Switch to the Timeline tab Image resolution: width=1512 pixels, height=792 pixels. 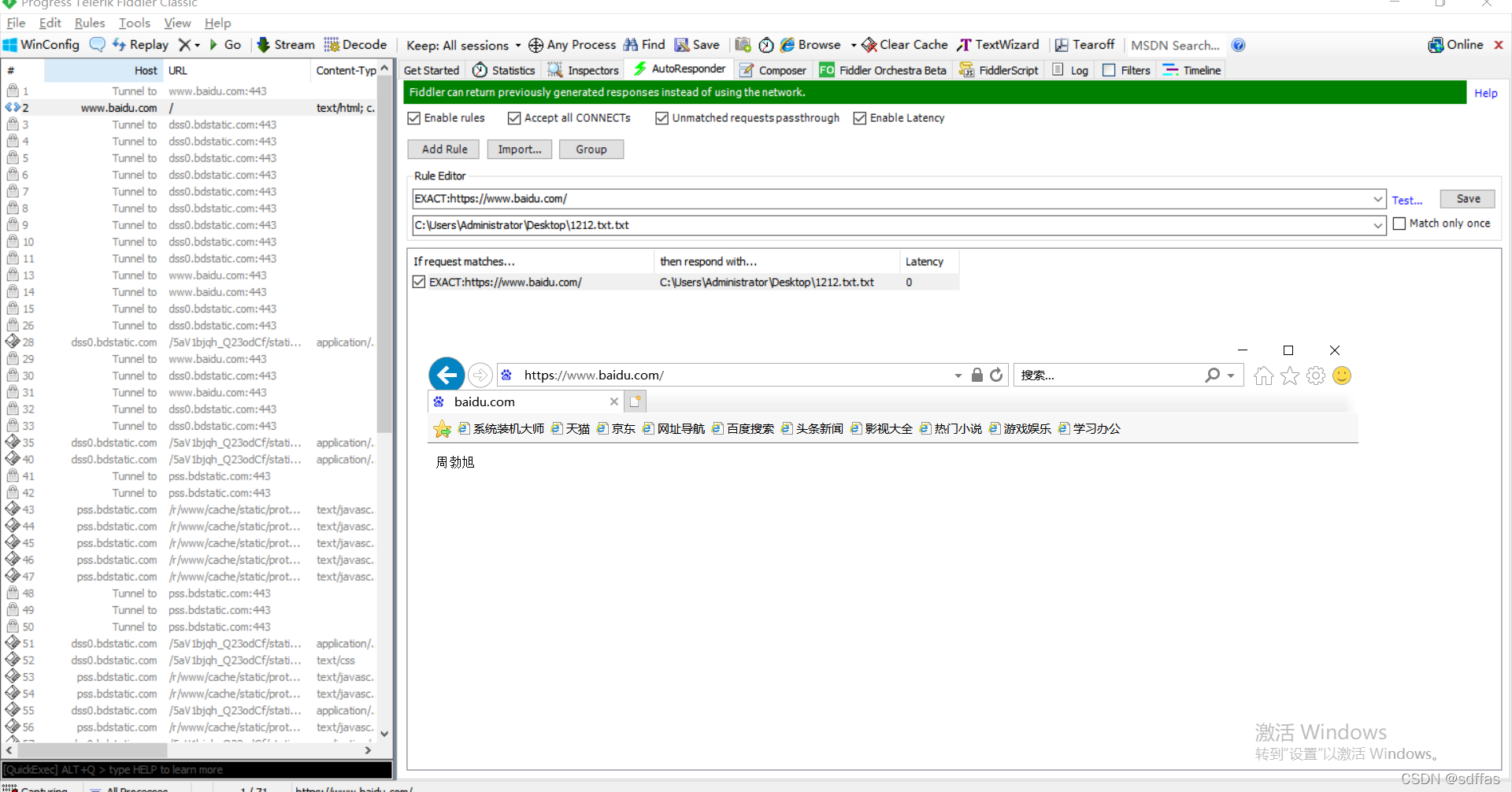pyautogui.click(x=1192, y=70)
